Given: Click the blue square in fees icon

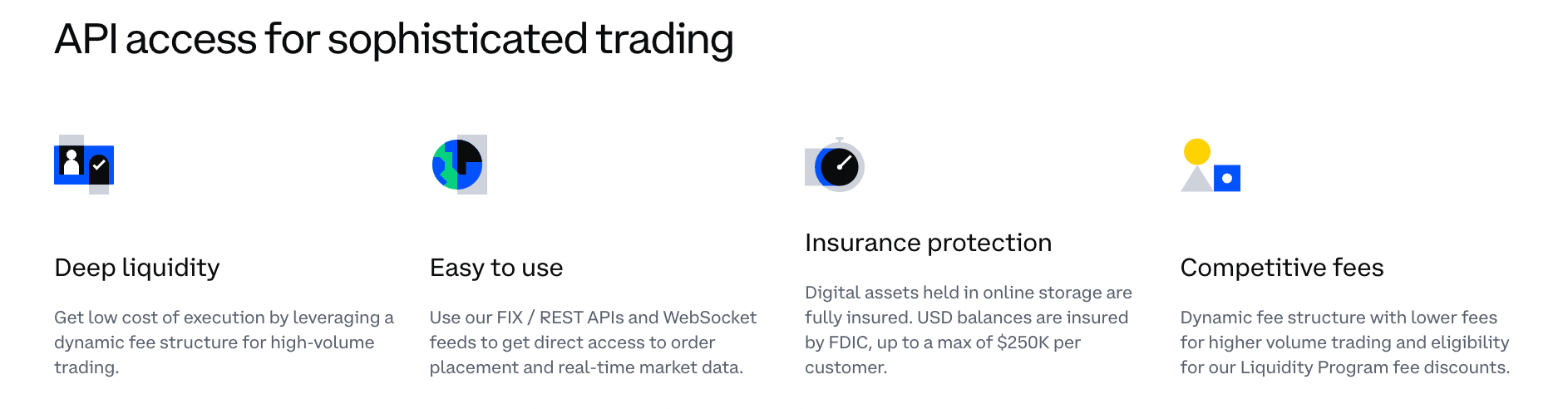Looking at the screenshot, I should tap(1227, 178).
